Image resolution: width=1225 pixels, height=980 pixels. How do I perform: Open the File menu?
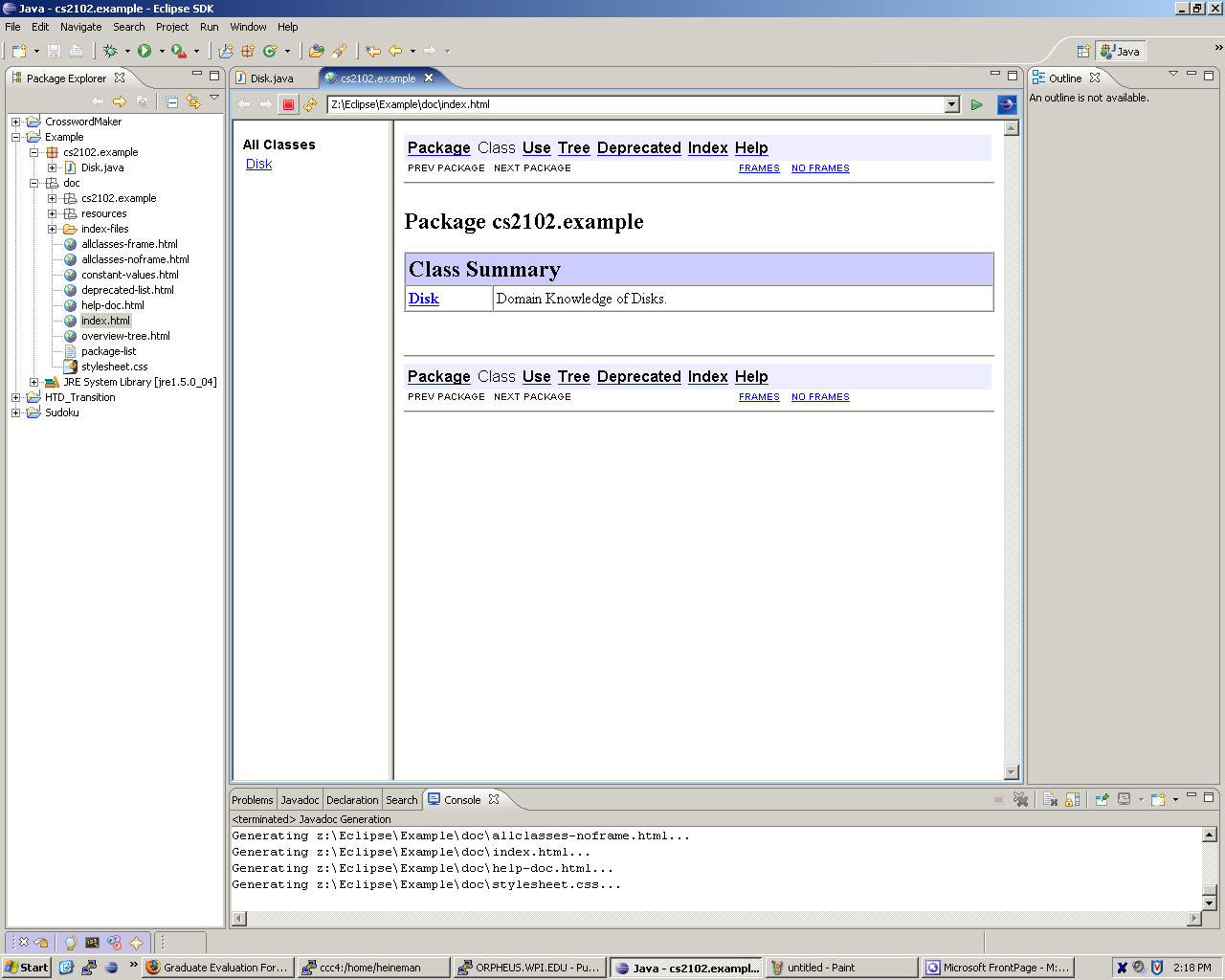(12, 27)
